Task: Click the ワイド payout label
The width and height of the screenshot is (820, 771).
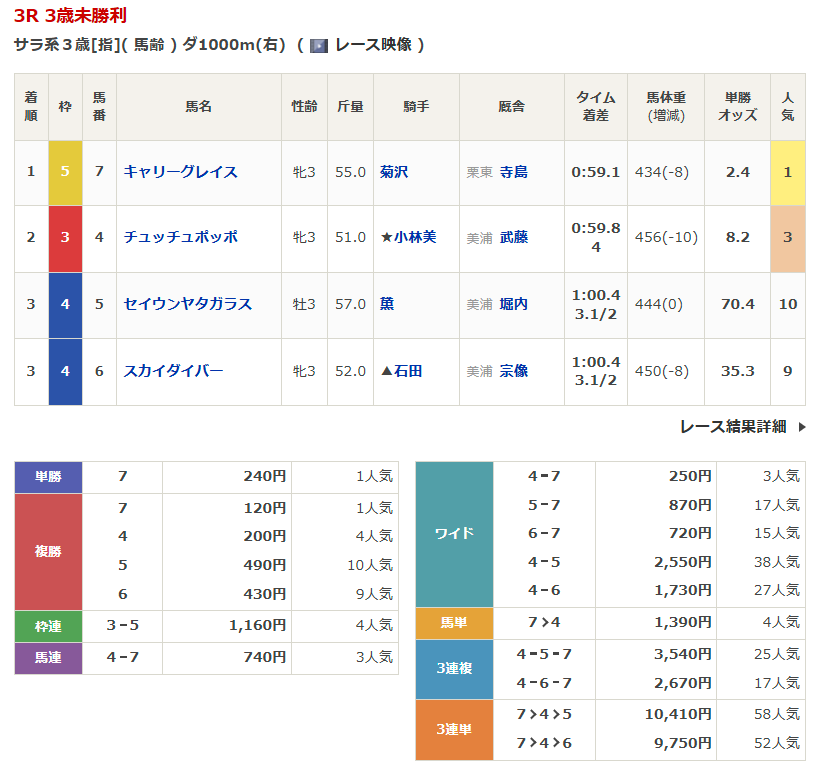Action: [x=454, y=533]
